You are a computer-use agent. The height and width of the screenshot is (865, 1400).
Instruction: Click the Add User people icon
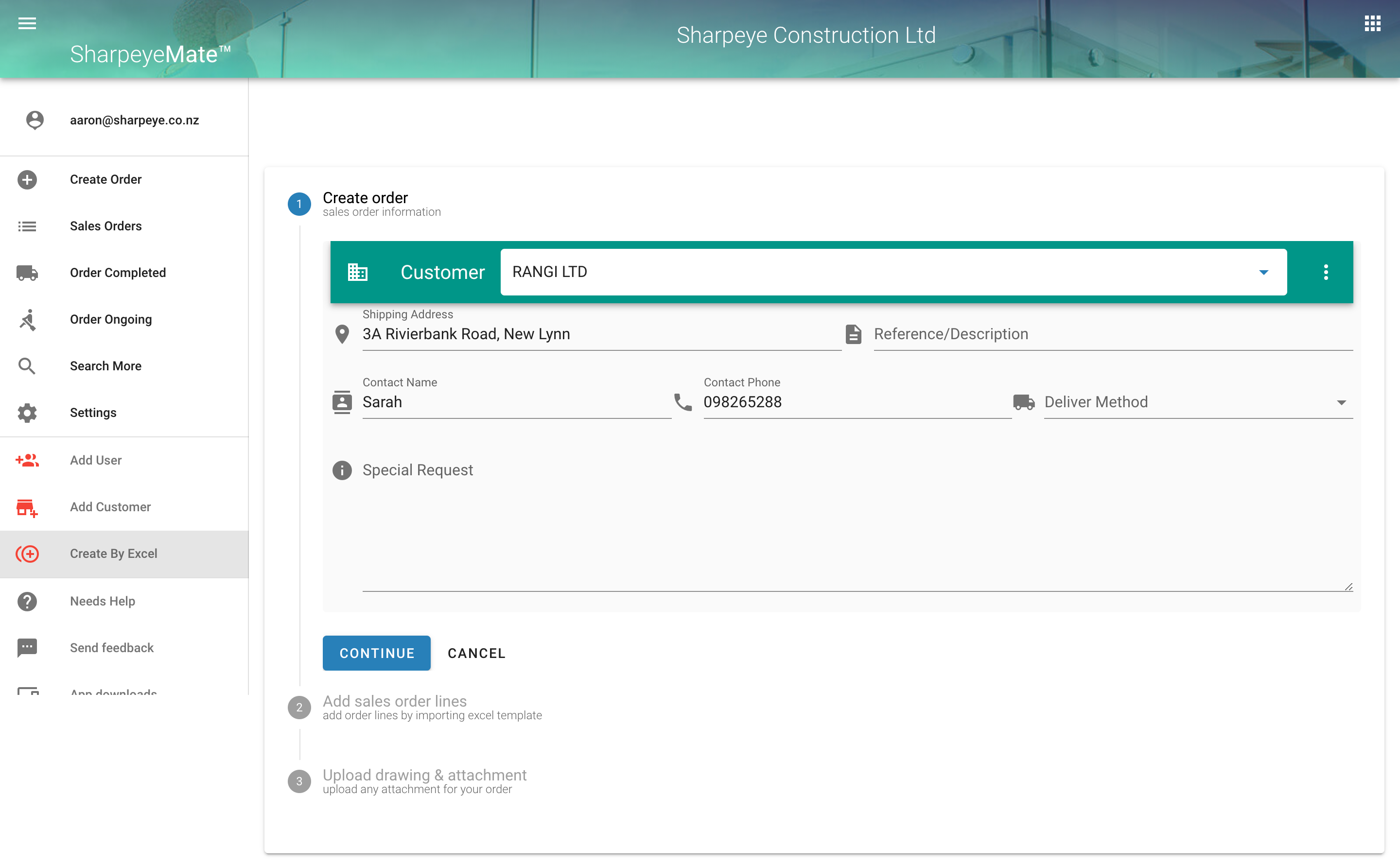27,461
